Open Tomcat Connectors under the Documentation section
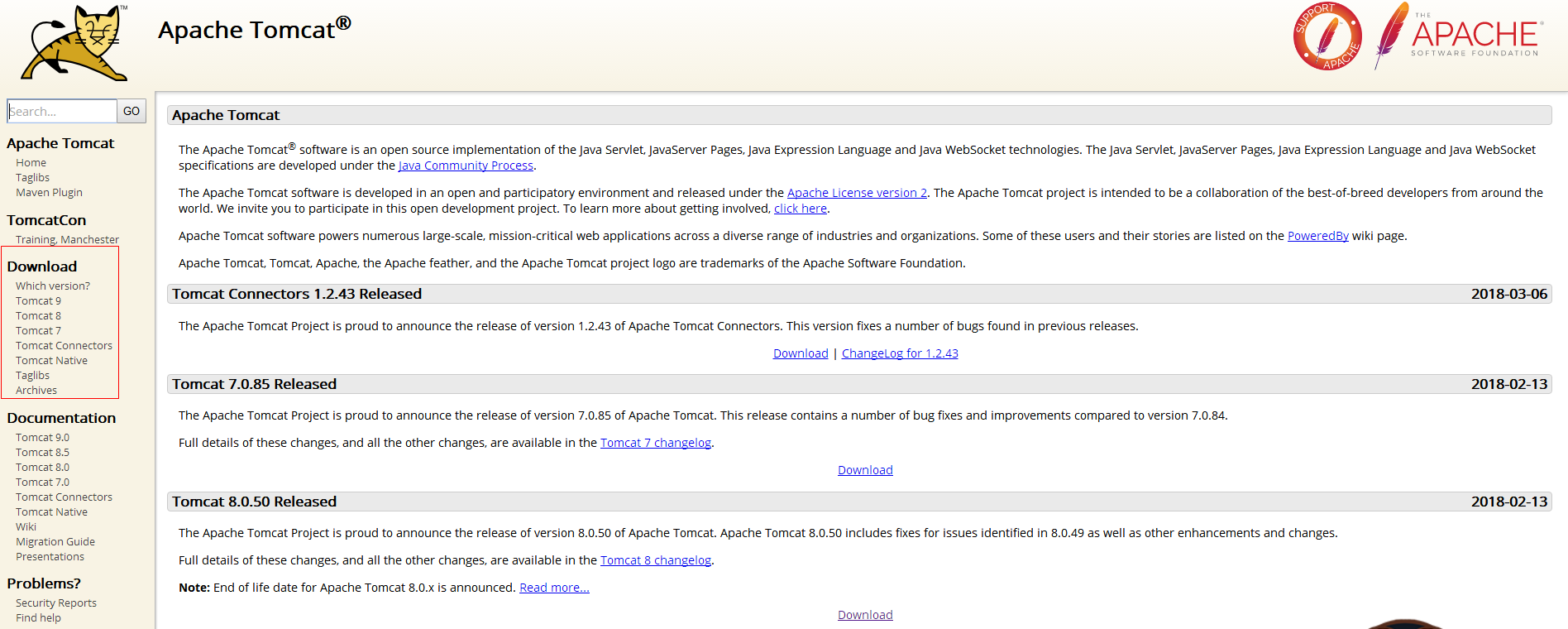The image size is (1568, 629). click(x=64, y=497)
